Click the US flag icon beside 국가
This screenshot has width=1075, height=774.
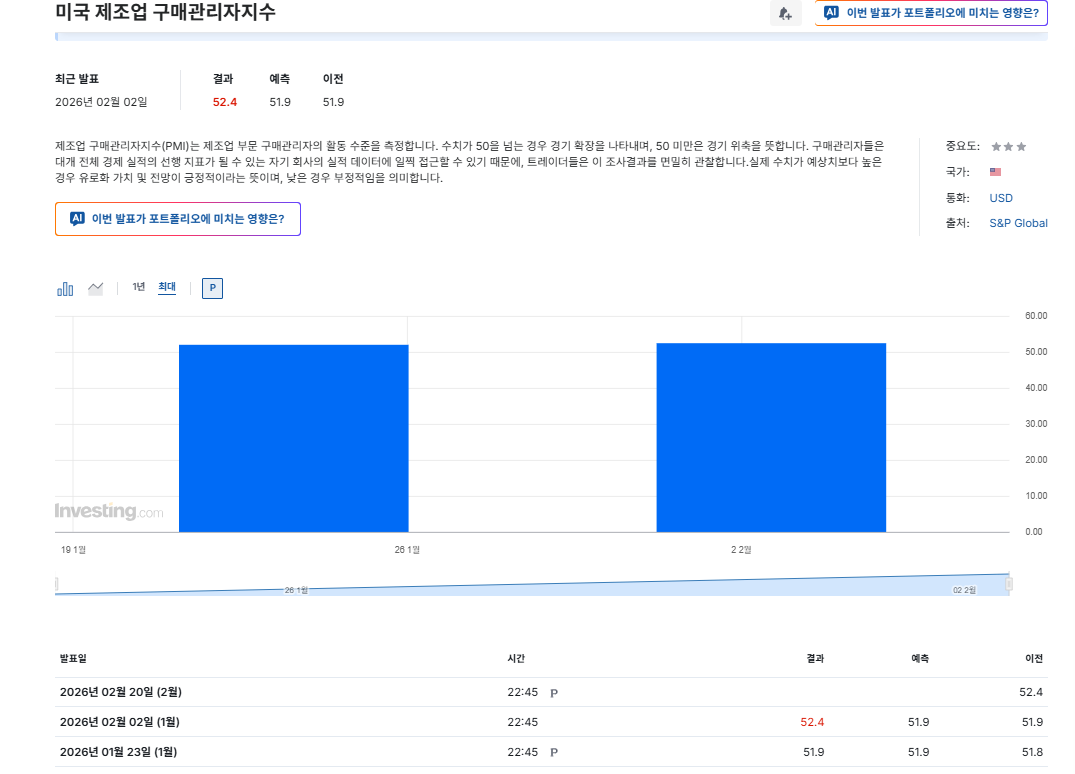point(994,171)
